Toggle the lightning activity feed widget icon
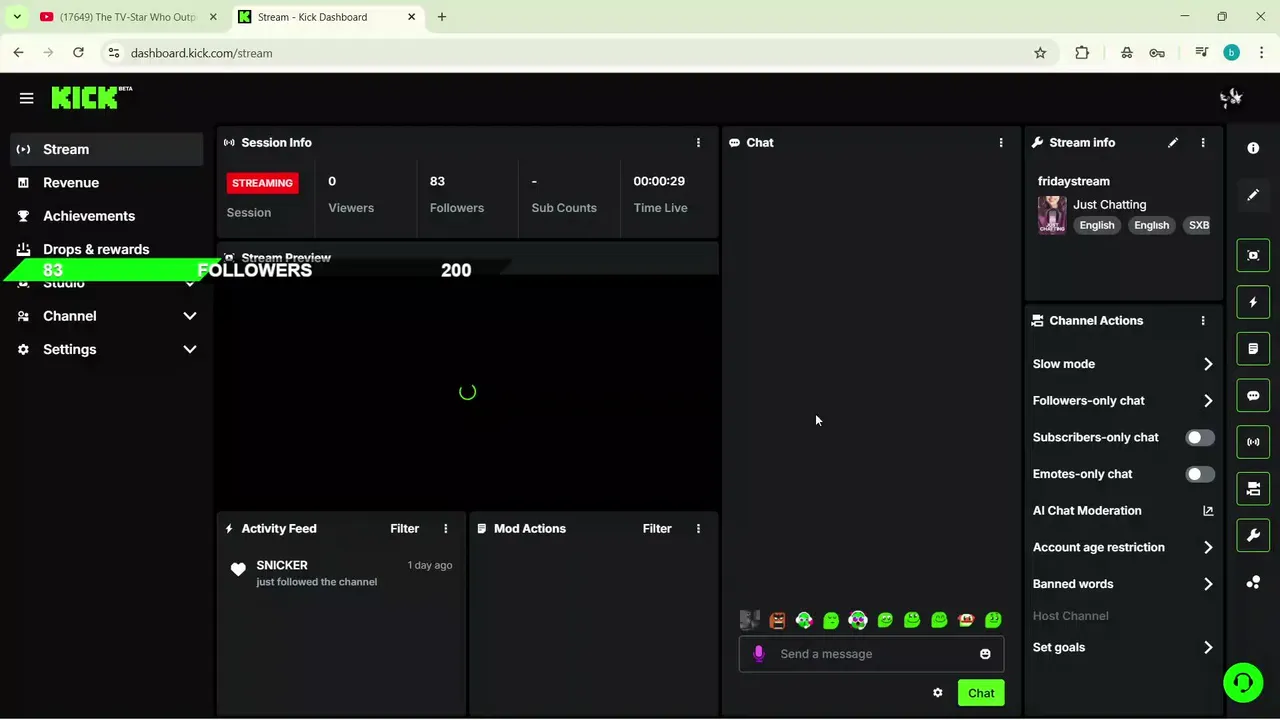This screenshot has height=720, width=1280. pos(1253,302)
